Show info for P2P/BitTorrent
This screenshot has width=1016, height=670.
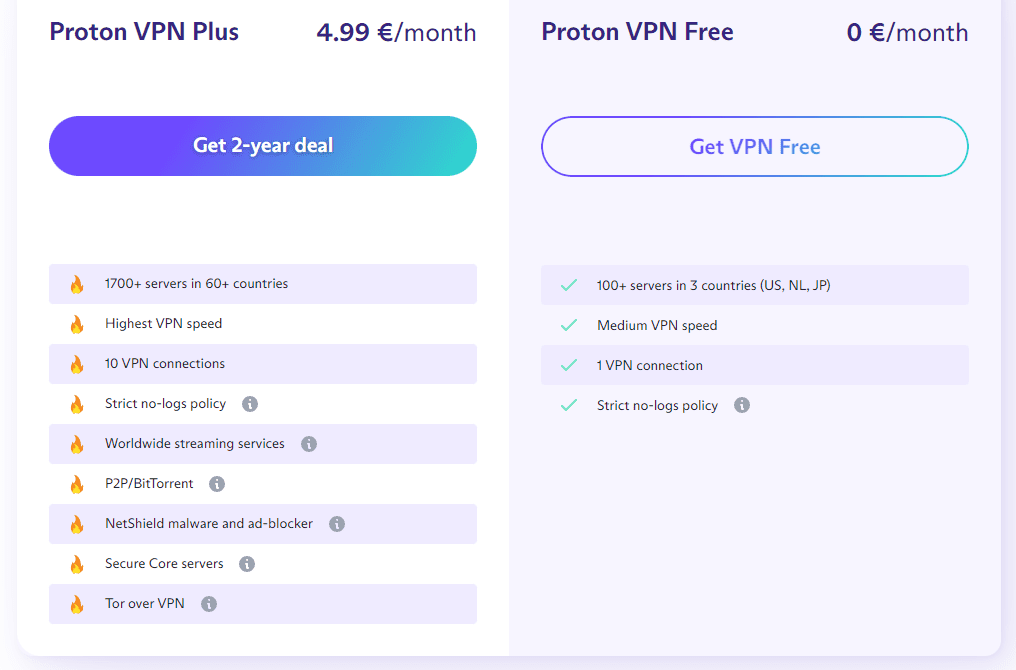[x=217, y=484]
